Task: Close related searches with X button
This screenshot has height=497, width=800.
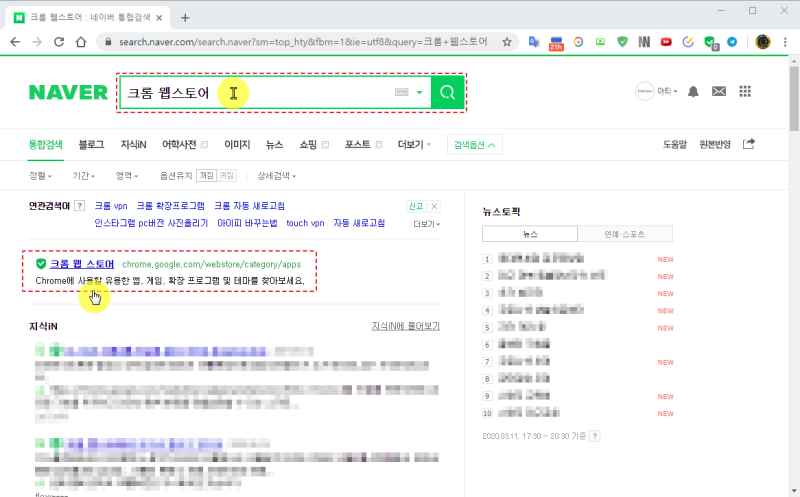Action: (x=434, y=206)
